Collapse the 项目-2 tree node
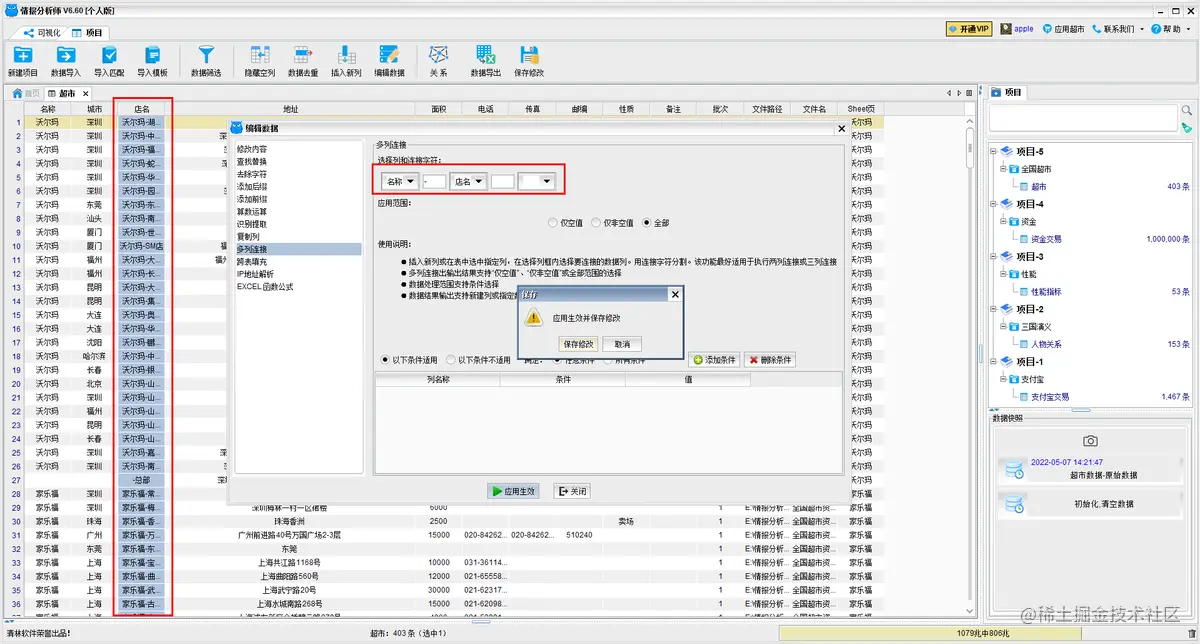 click(x=994, y=309)
